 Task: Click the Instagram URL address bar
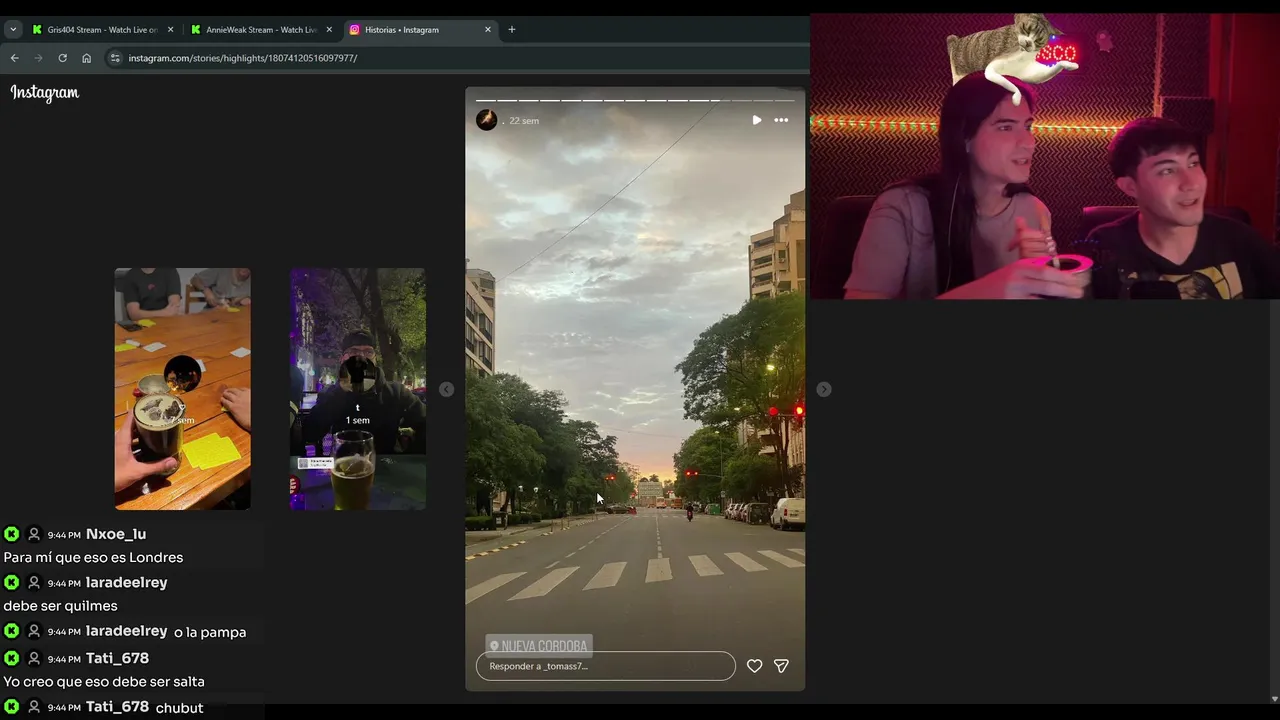click(243, 58)
